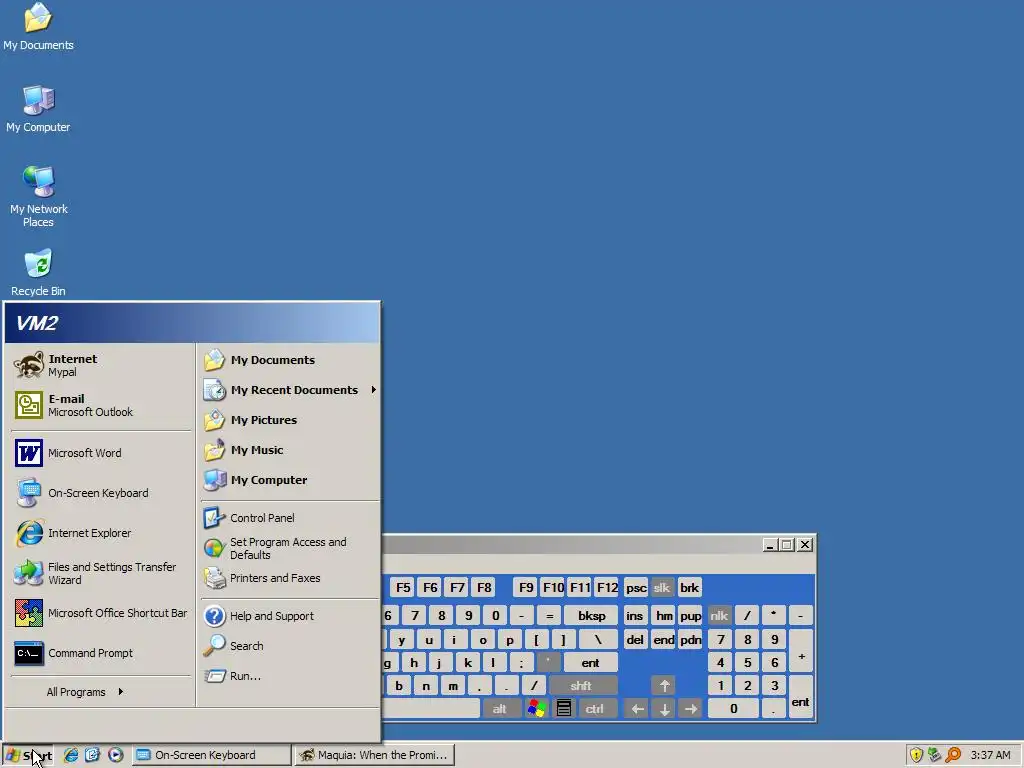The height and width of the screenshot is (768, 1024).
Task: Open Help and Support
Action: point(290,616)
